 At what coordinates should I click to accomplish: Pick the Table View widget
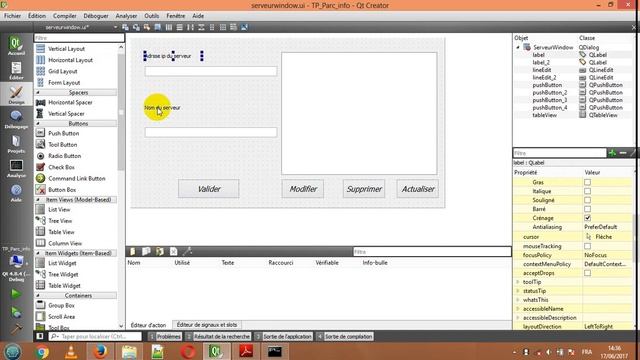pos(61,232)
